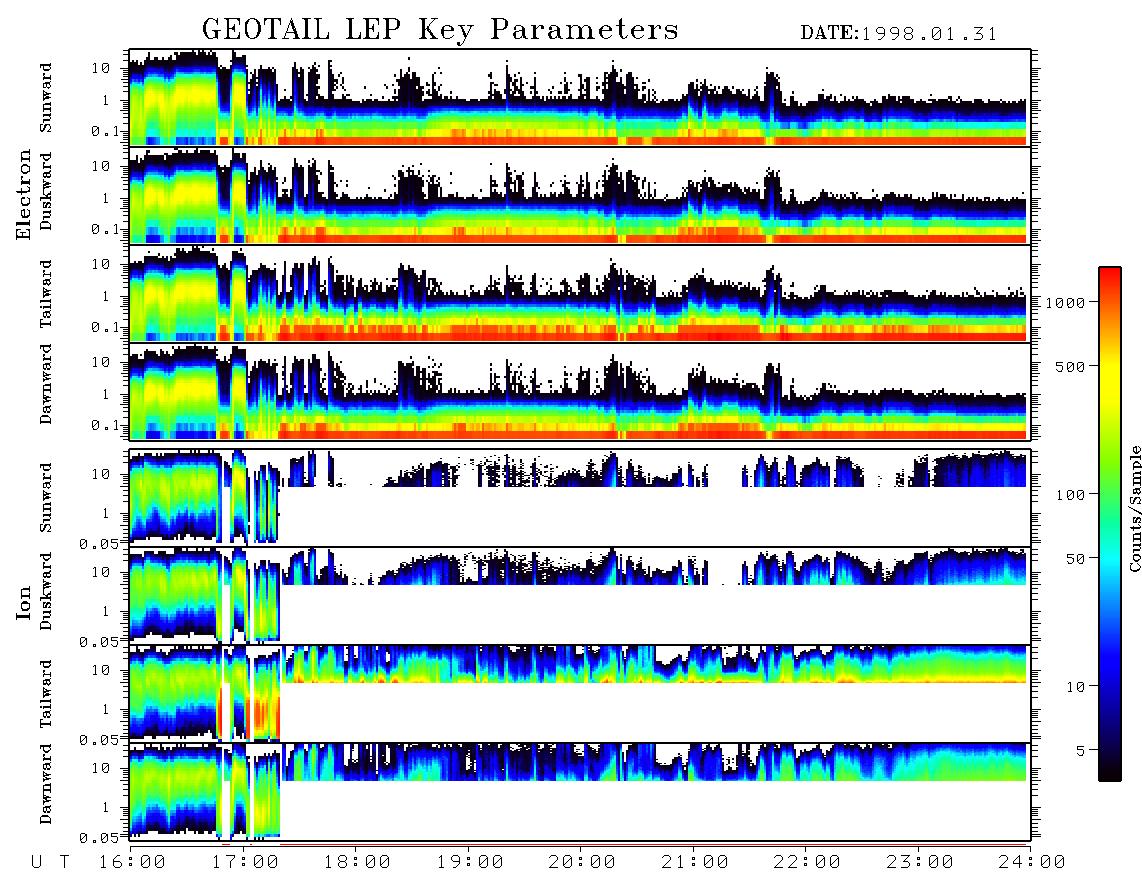Select the 20:00 time axis label
Screen dimensions: 1142x880
coord(583,862)
